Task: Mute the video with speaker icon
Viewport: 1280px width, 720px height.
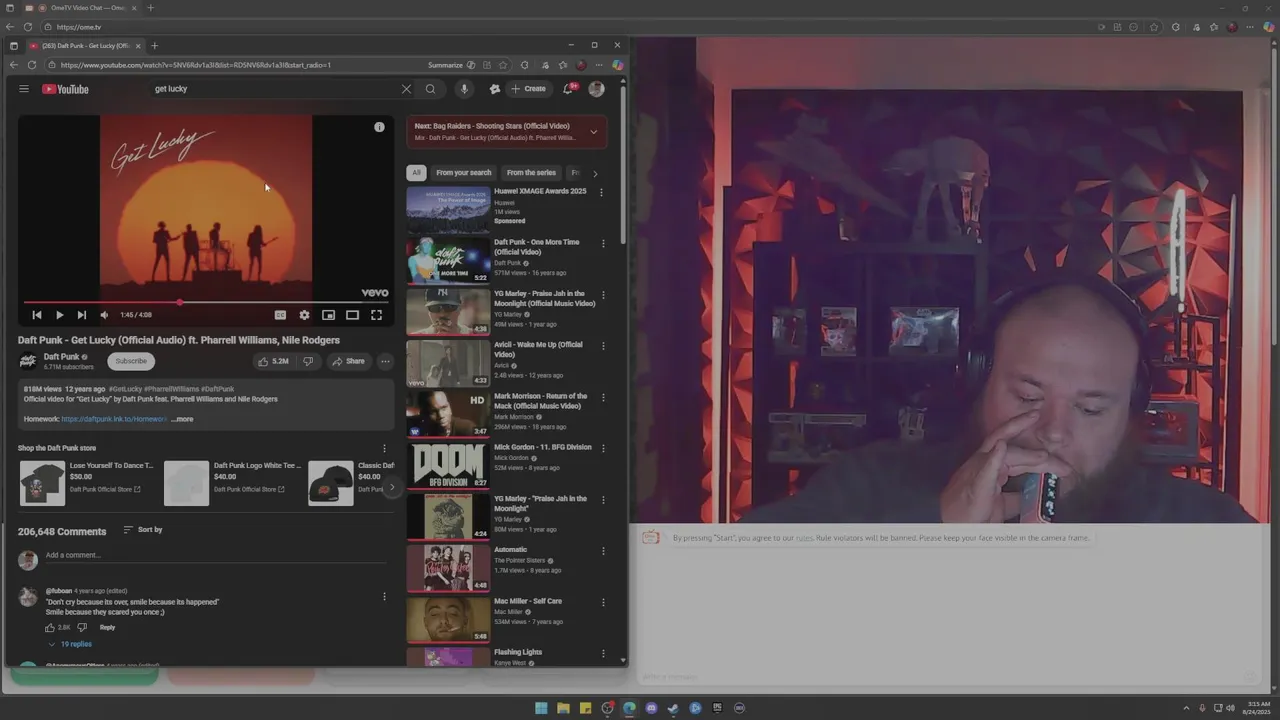Action: (x=104, y=315)
